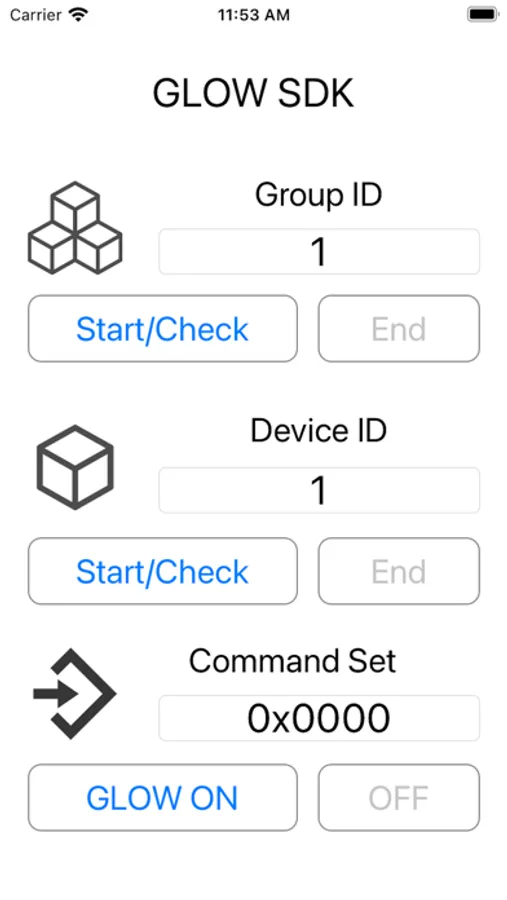This screenshot has width=507, height=900.
Task: Tap the single cube Device icon
Action: tap(75, 467)
